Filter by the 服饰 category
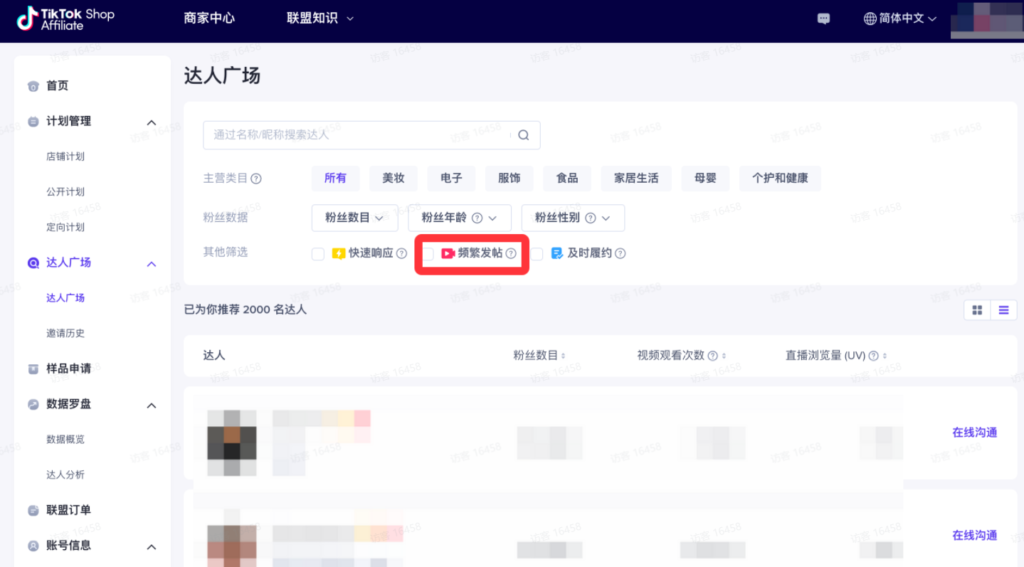Viewport: 1024px width, 567px height. click(509, 178)
